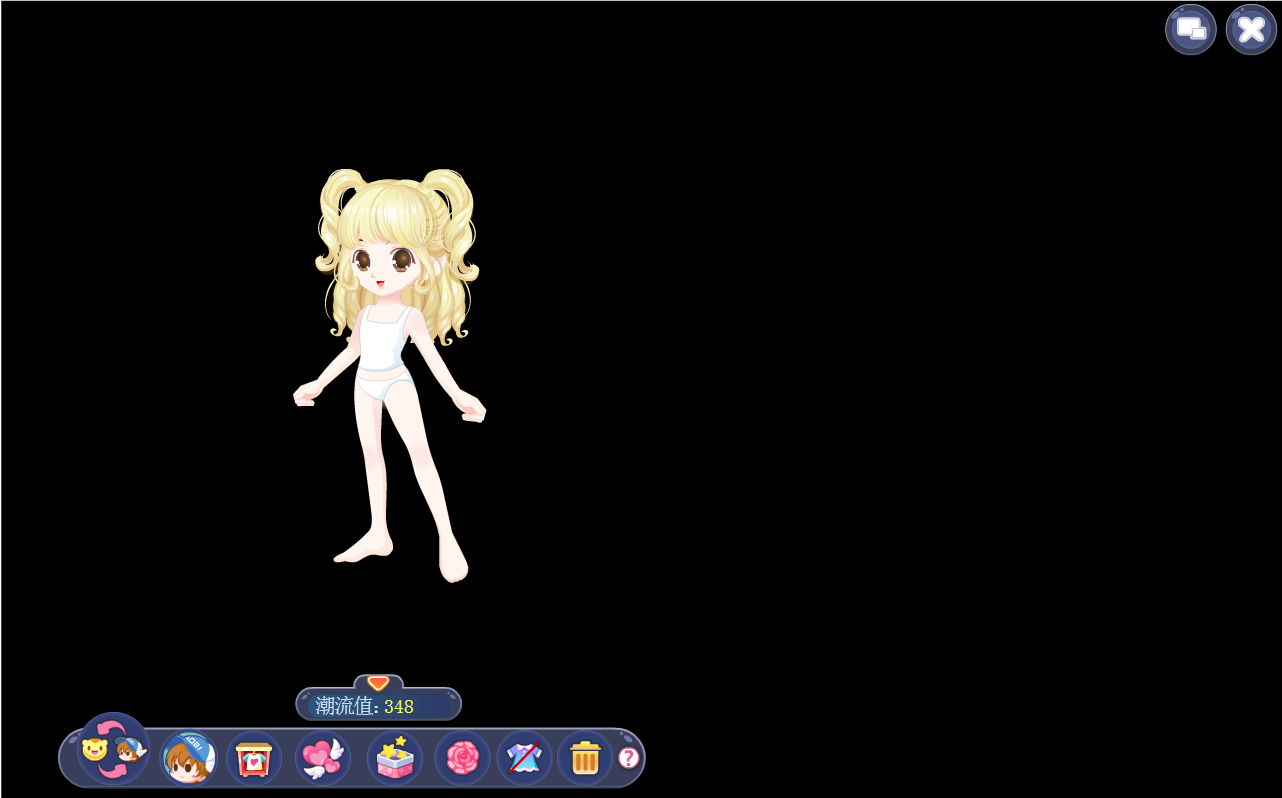The width and height of the screenshot is (1282, 798).
Task: Click the winged pink hearts icon
Action: (x=322, y=758)
